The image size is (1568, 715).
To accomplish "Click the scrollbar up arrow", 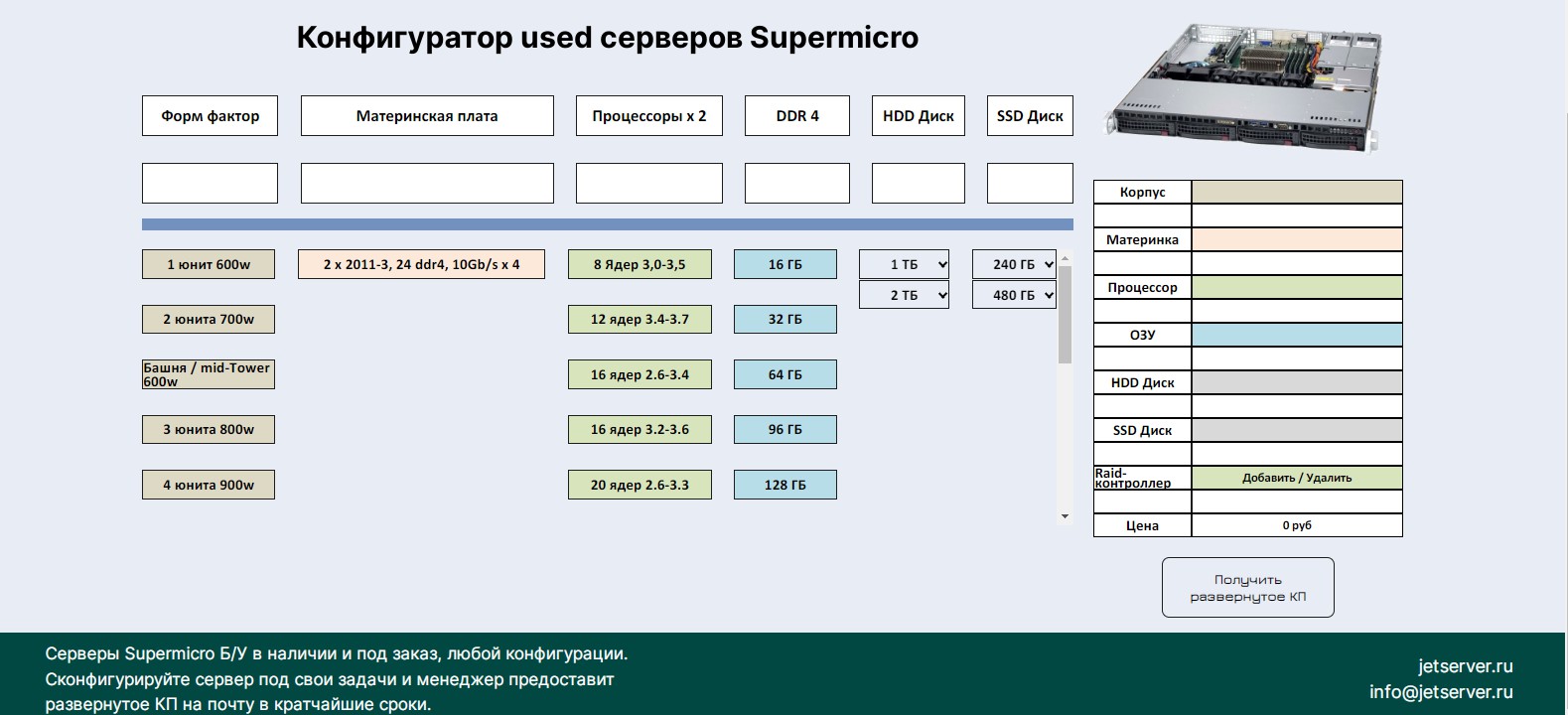I will (x=1065, y=257).
